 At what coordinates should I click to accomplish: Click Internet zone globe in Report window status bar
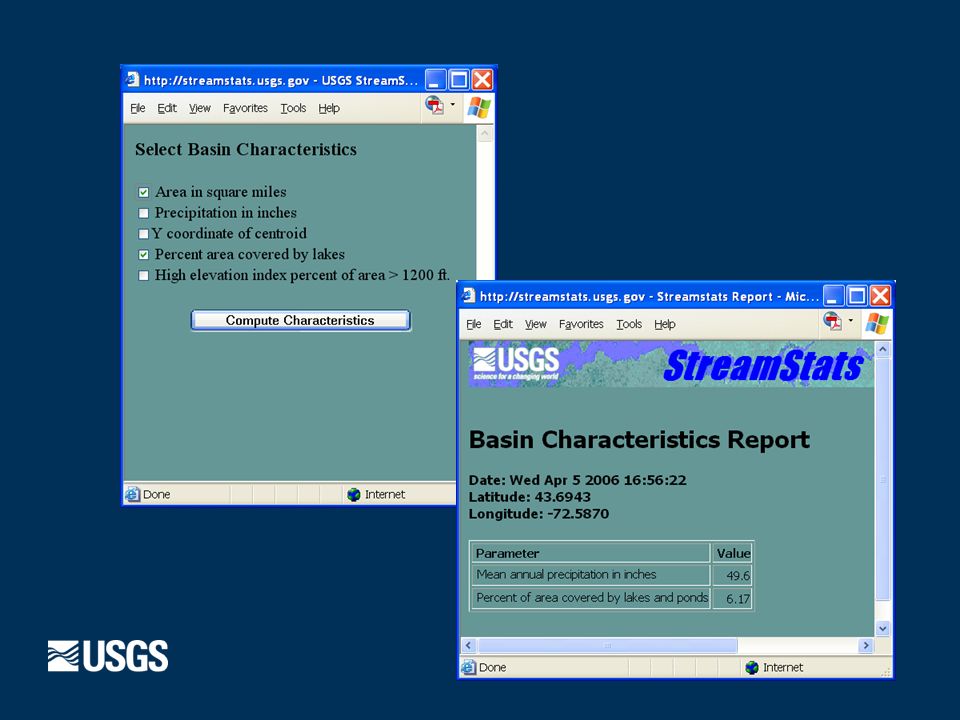click(752, 668)
